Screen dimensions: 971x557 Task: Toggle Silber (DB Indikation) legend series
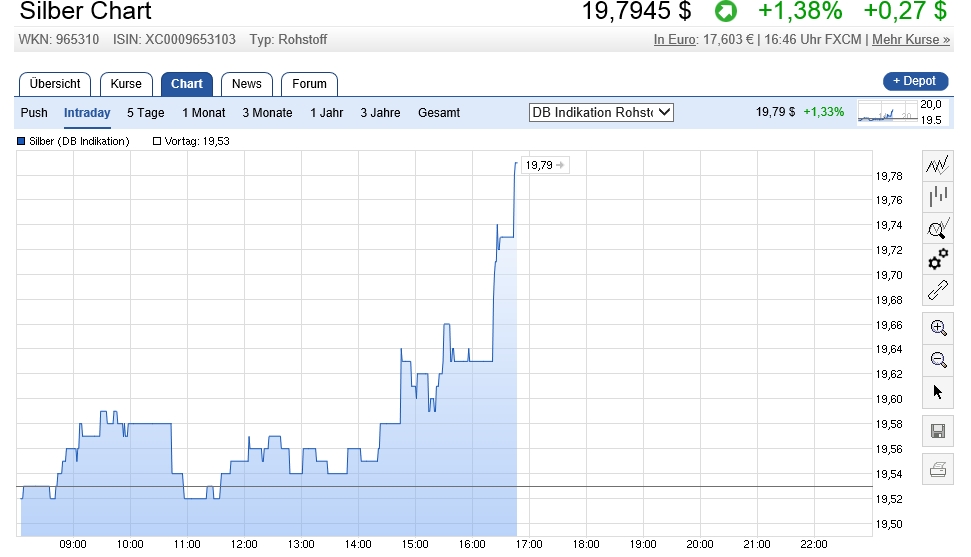[74, 141]
